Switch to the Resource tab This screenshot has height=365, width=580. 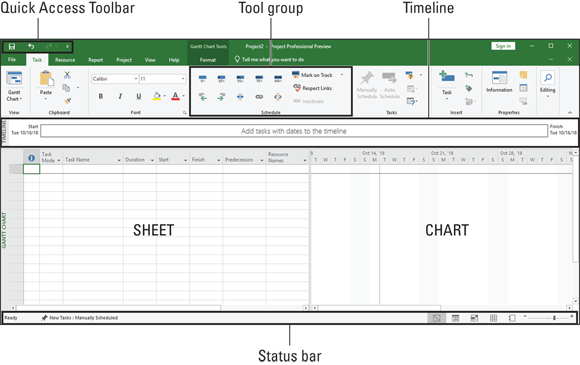65,60
